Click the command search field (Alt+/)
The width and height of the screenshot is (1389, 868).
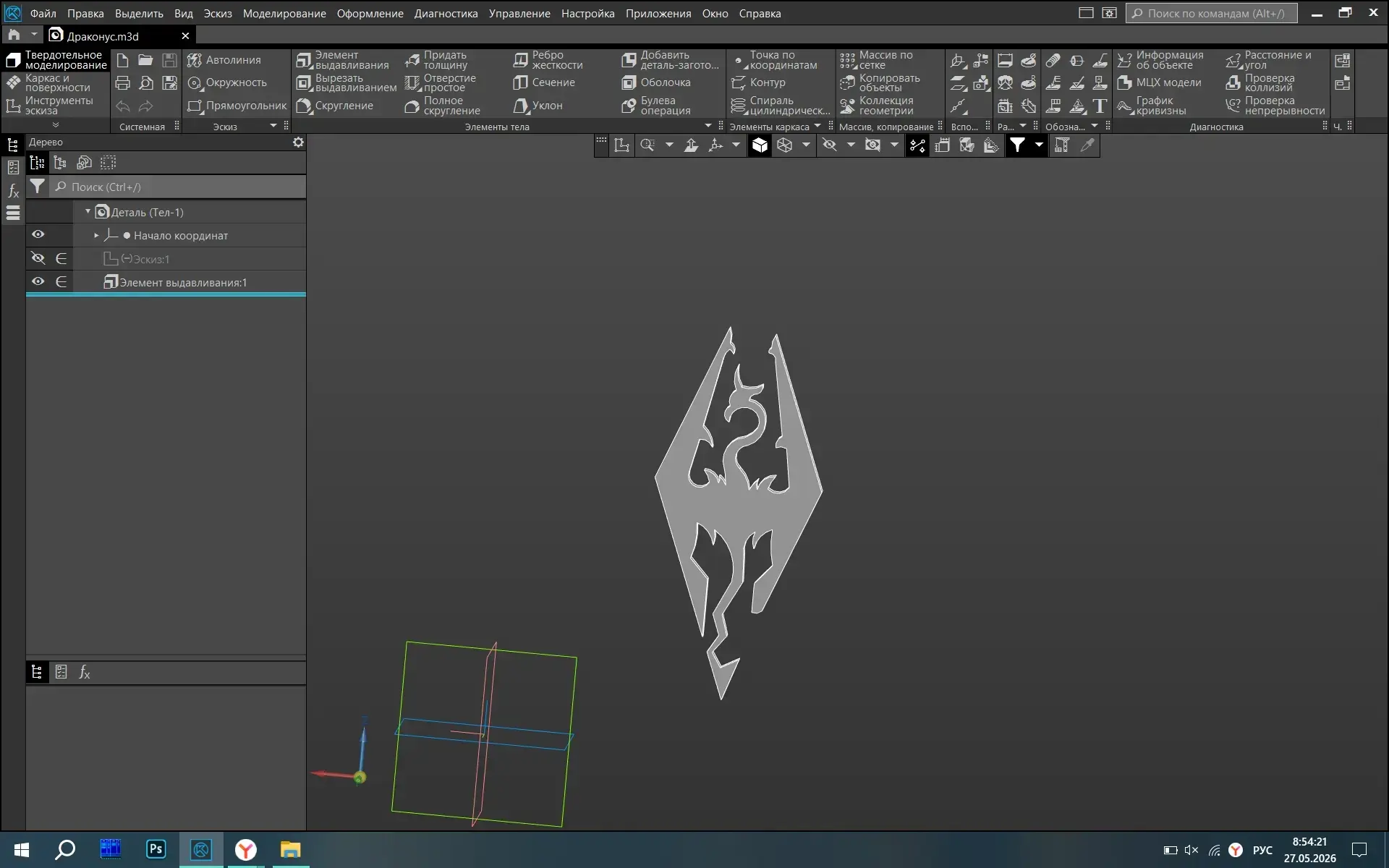(1212, 13)
